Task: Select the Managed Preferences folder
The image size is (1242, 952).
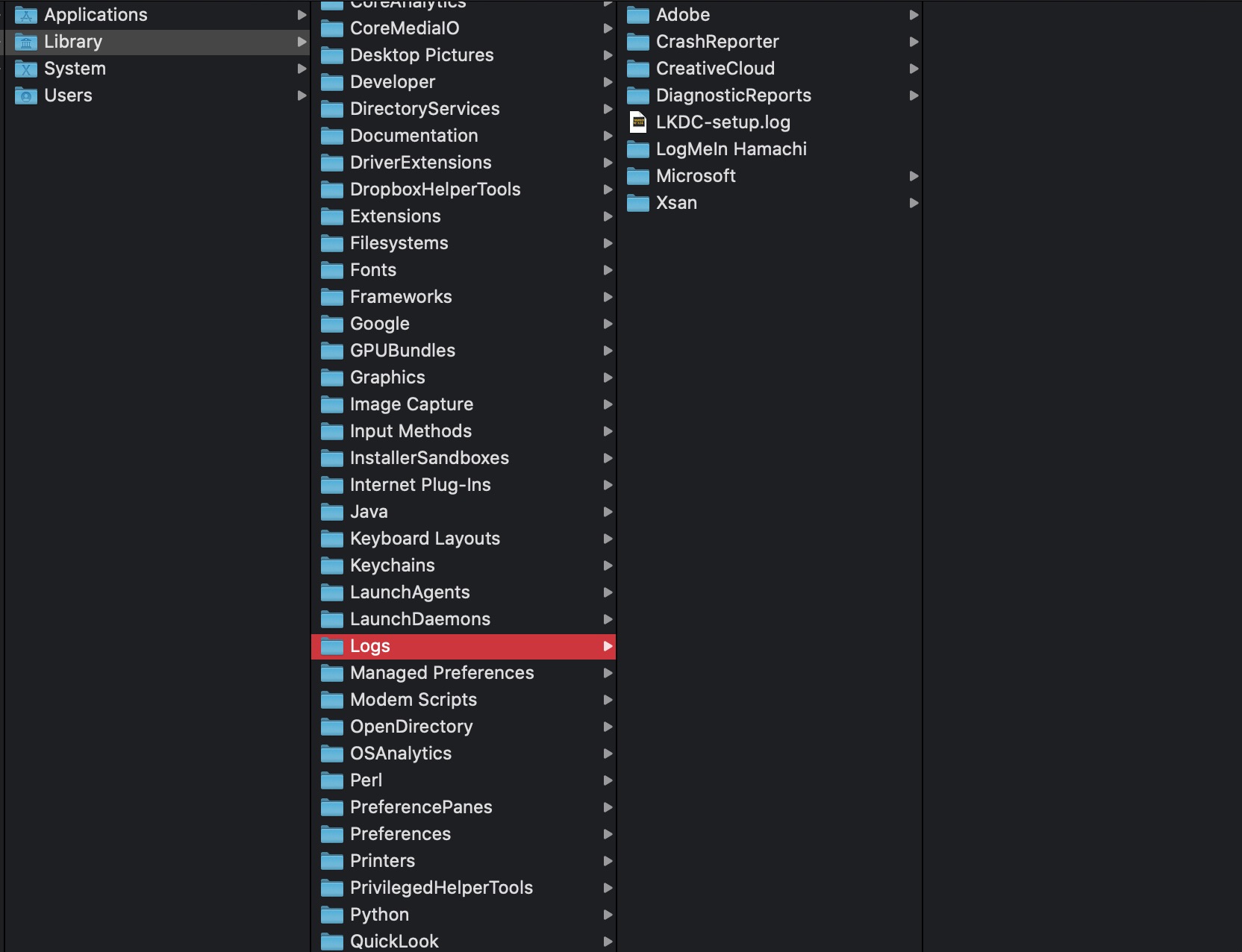Action: (x=442, y=673)
